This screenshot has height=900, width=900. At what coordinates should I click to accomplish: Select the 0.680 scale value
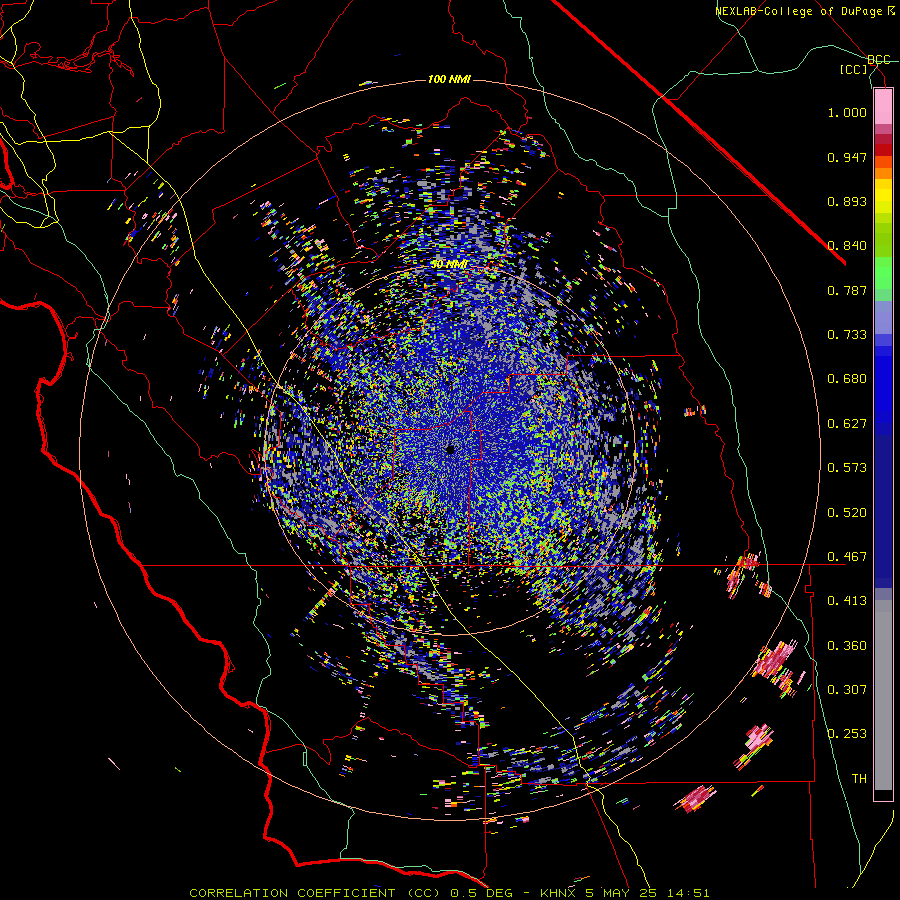847,379
